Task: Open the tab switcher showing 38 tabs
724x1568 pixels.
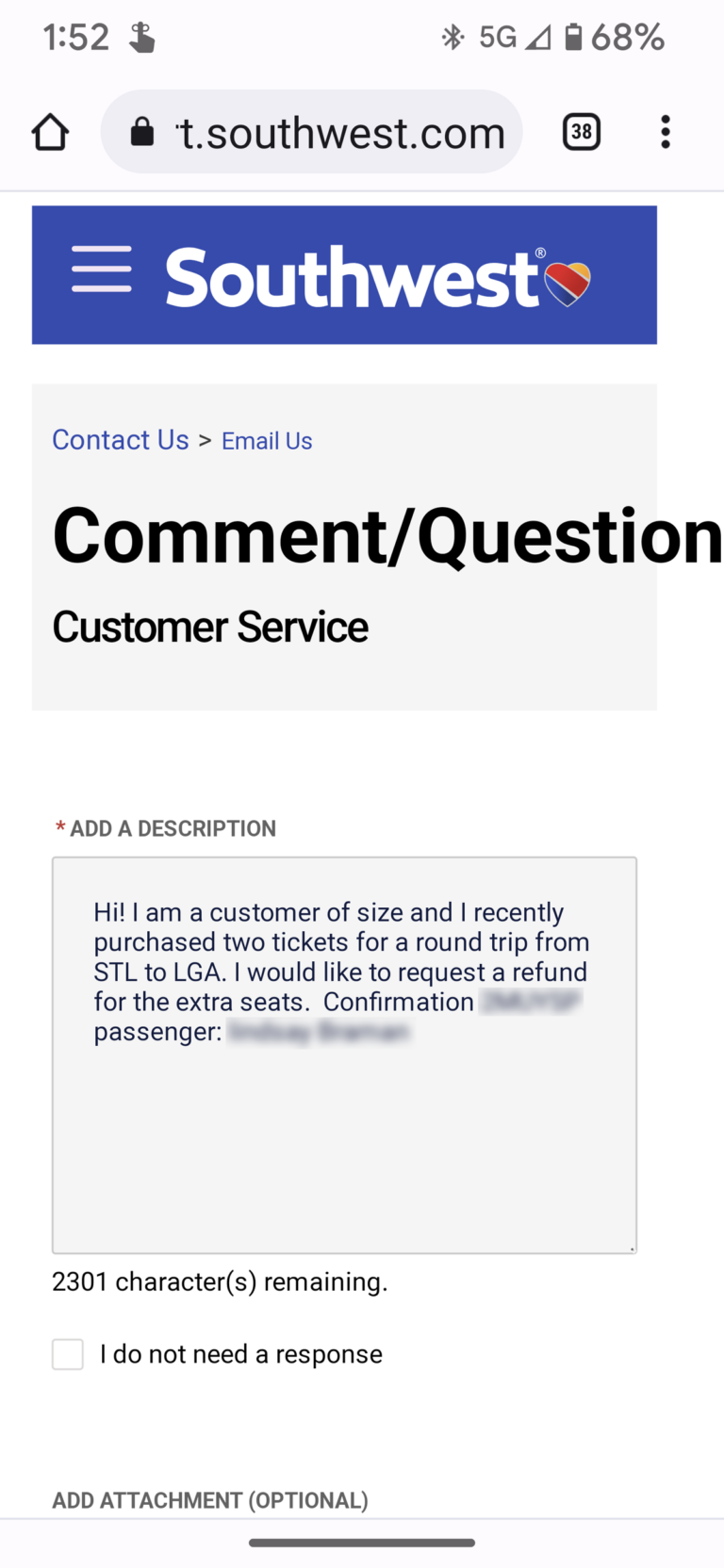Action: pyautogui.click(x=581, y=132)
